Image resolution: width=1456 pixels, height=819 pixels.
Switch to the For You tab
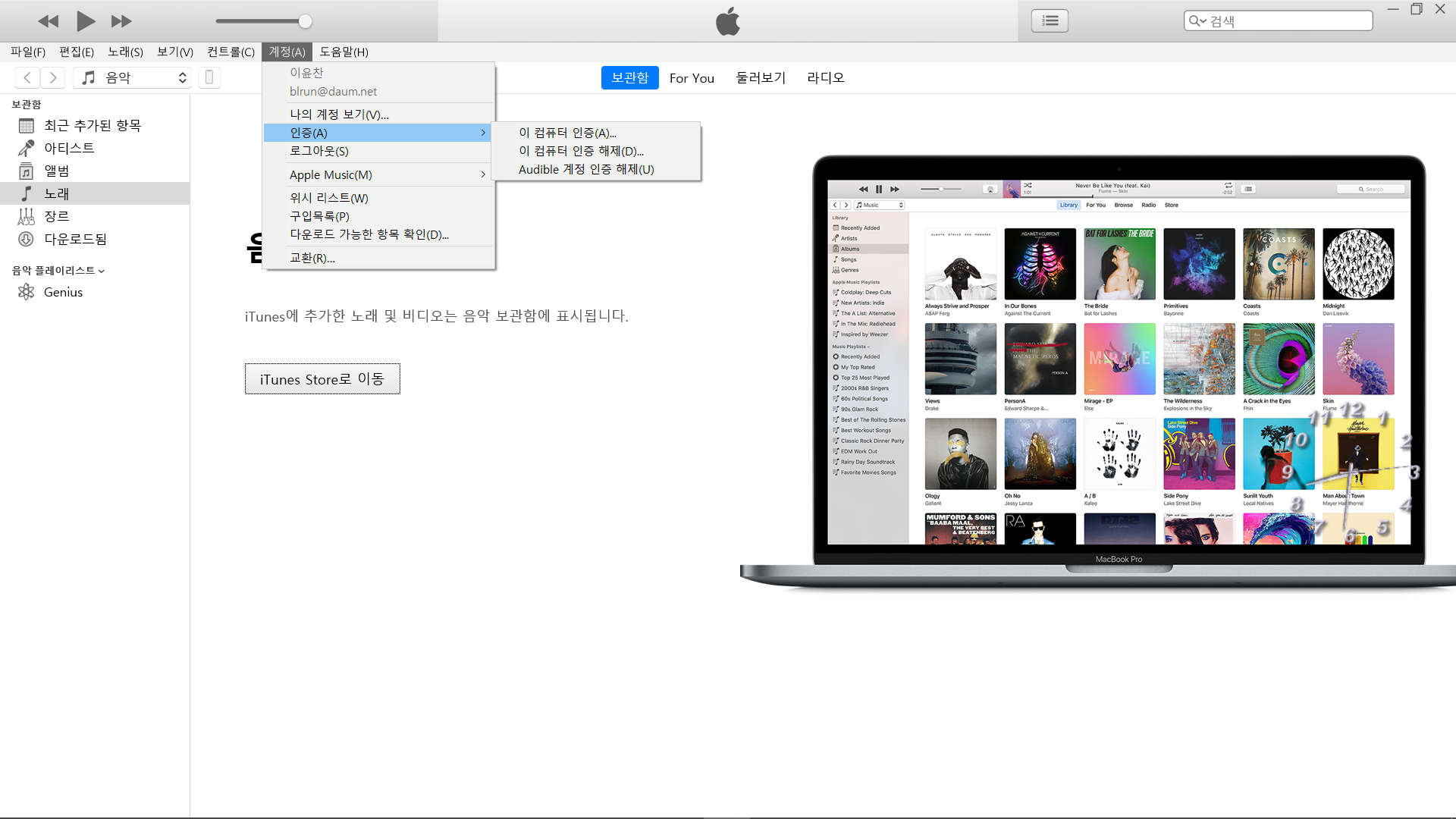pyautogui.click(x=692, y=77)
